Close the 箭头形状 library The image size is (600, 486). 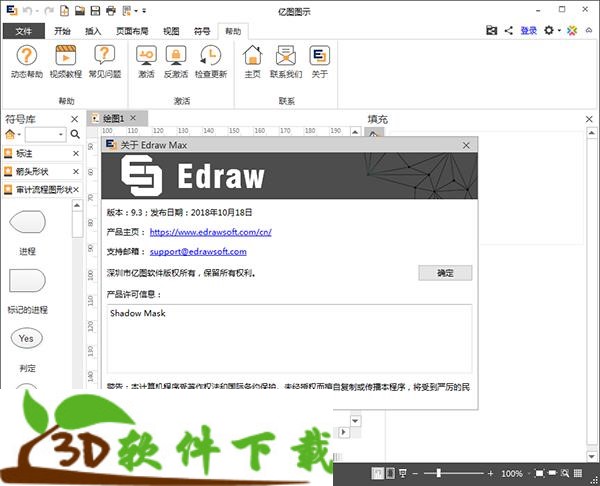pyautogui.click(x=76, y=171)
